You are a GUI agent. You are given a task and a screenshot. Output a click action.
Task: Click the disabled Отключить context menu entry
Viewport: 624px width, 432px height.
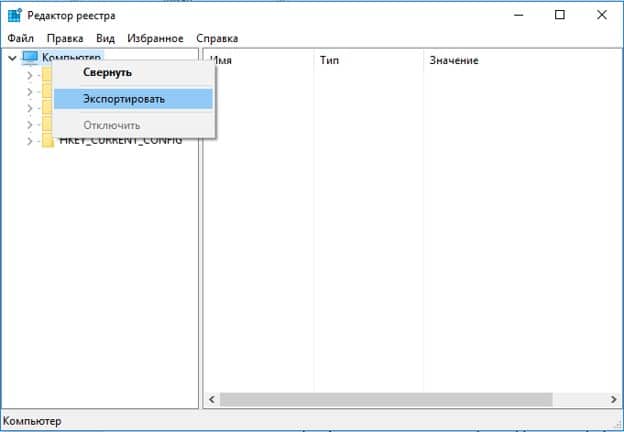coord(133,125)
